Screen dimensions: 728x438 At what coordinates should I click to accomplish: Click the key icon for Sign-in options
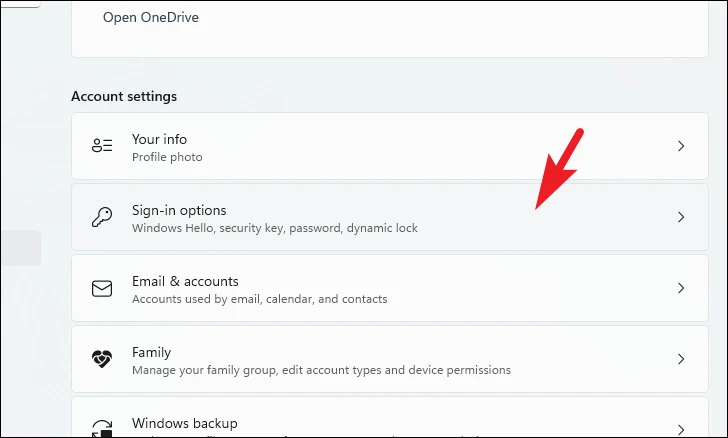tap(102, 217)
